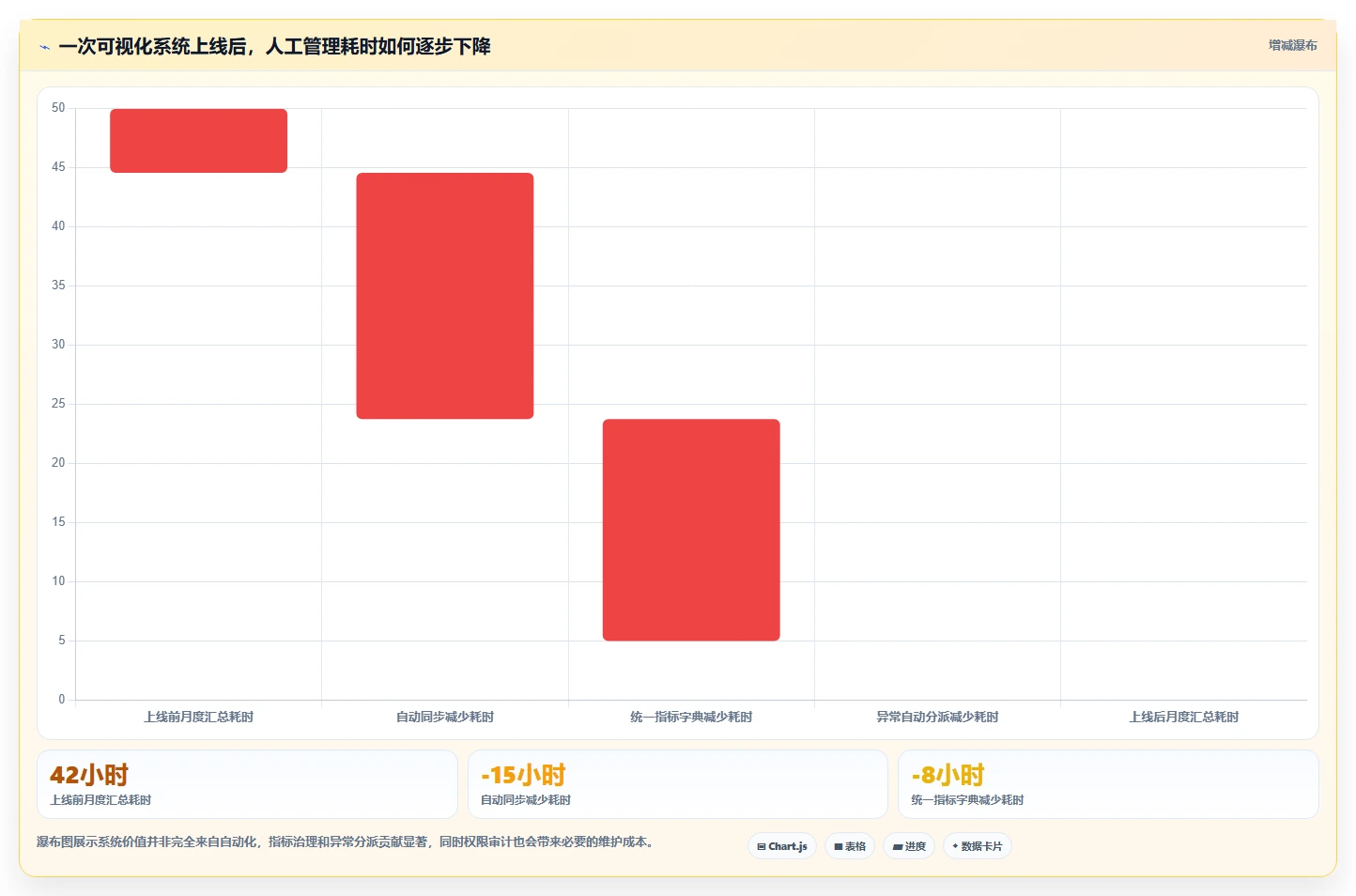Click axis label 上线前月度汇总耗时 under chart
This screenshot has width=1356, height=896.
198,717
